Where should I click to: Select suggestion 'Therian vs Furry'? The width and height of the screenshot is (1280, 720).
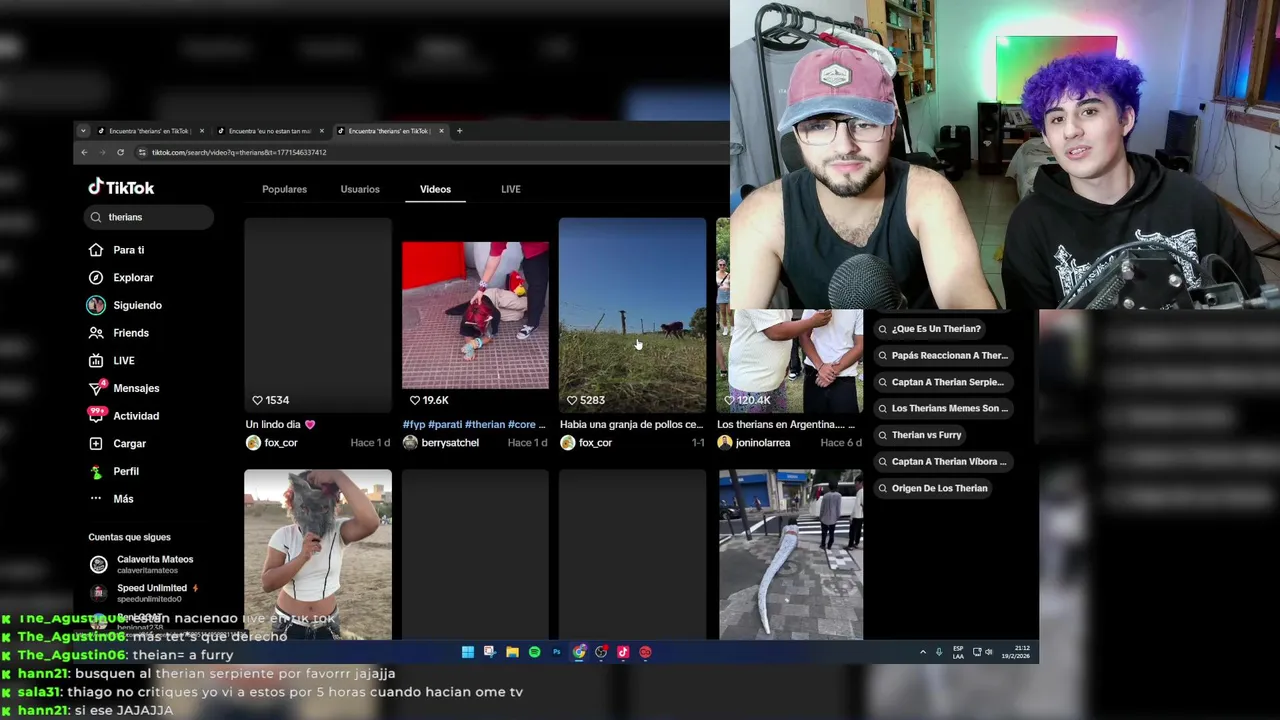(919, 435)
